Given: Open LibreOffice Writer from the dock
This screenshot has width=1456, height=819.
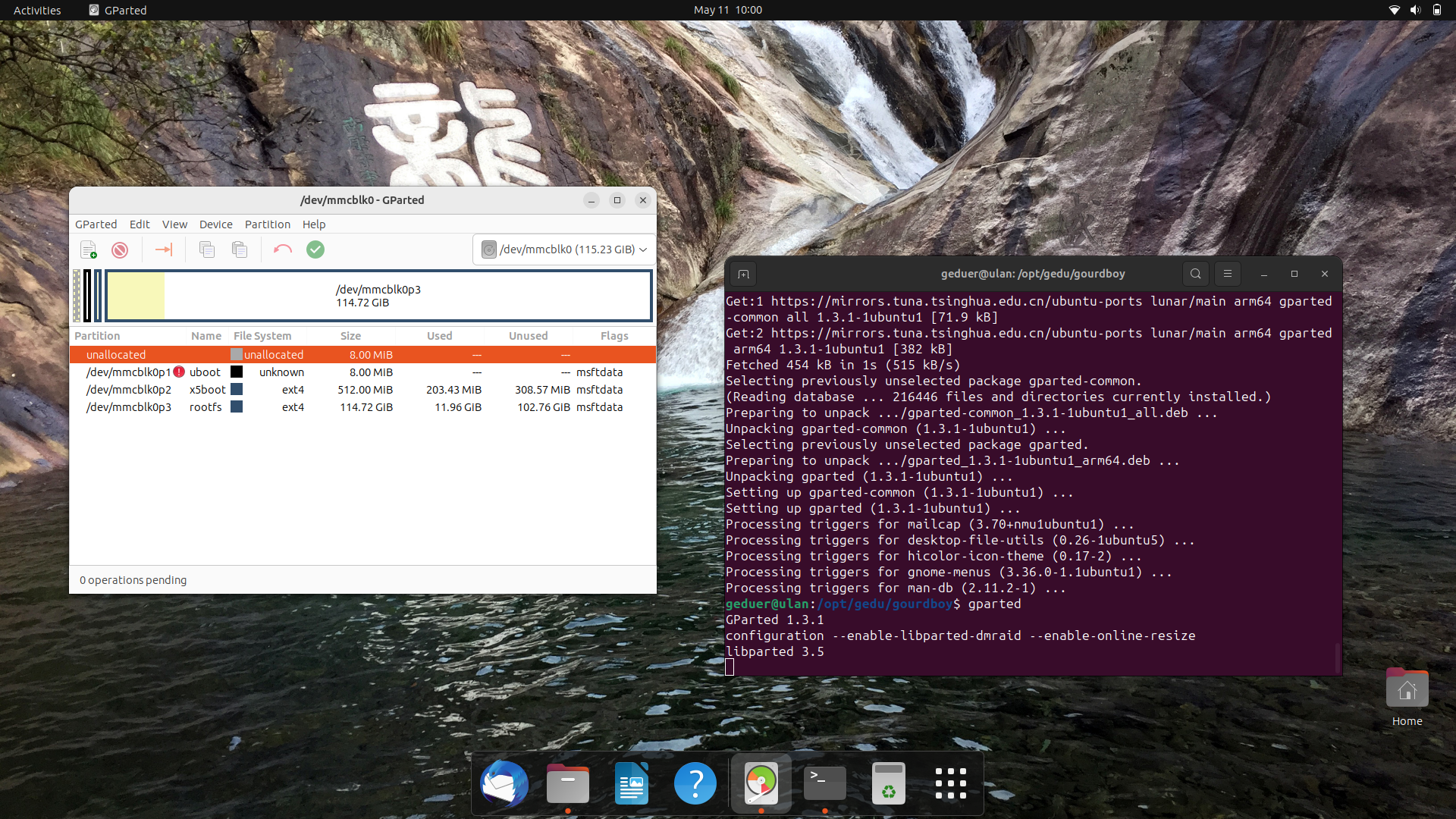Looking at the screenshot, I should point(632,784).
